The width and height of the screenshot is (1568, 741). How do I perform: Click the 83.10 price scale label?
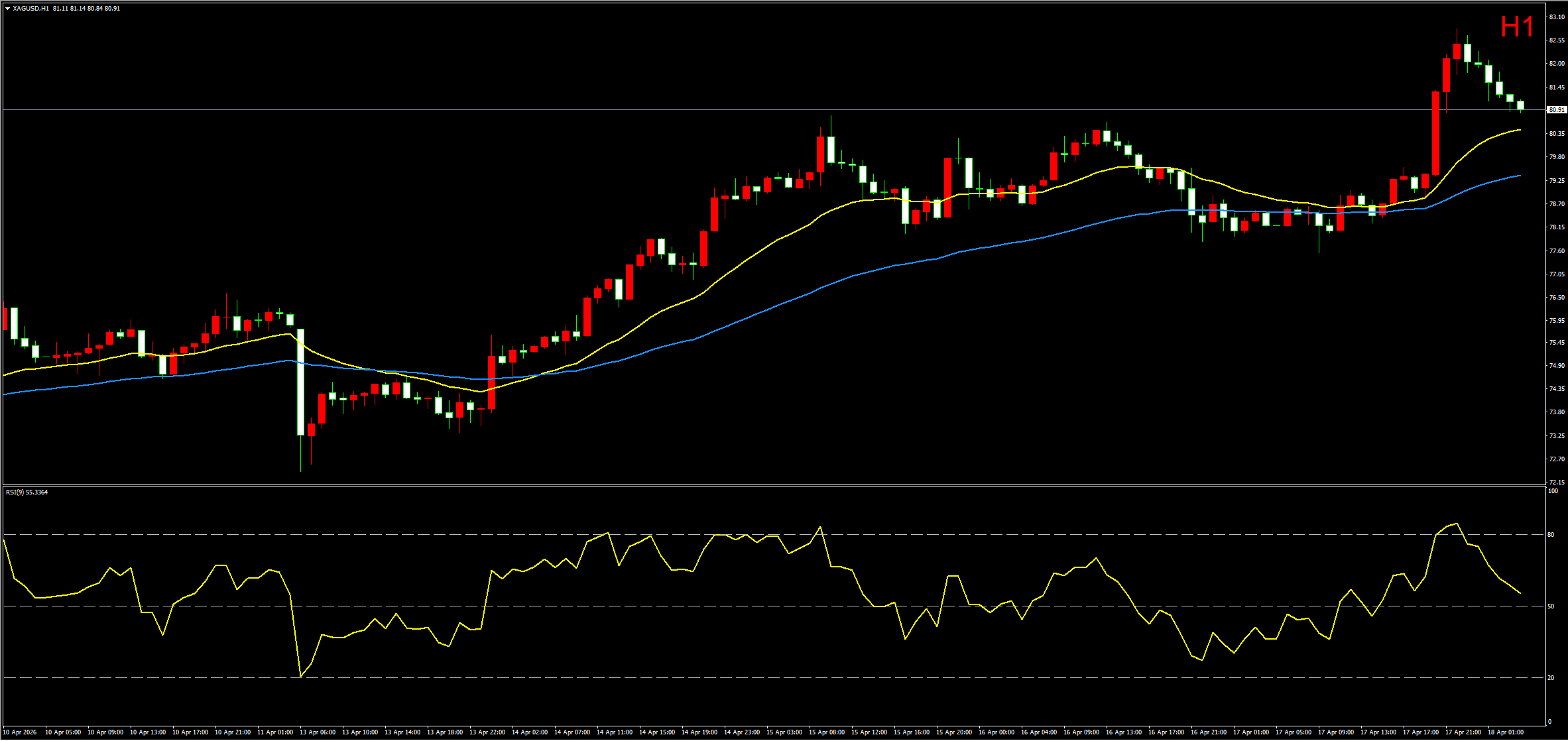(1556, 17)
